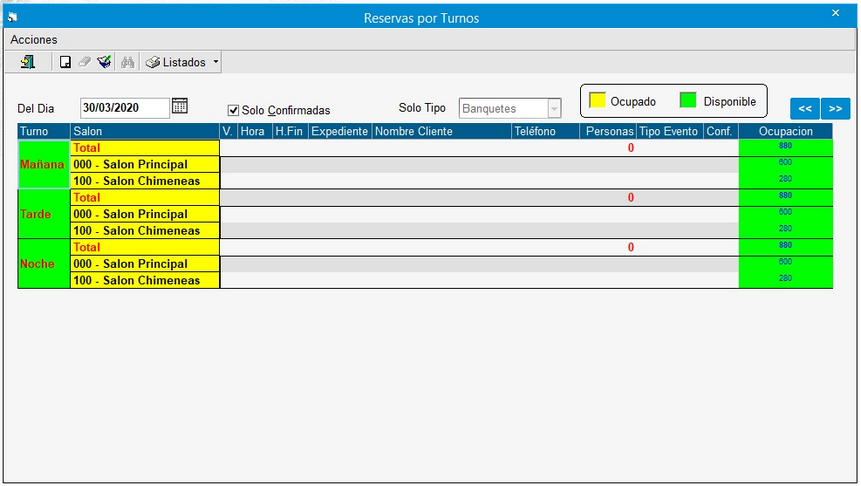861x486 pixels.
Task: Go to next day with >> button
Action: (x=836, y=109)
